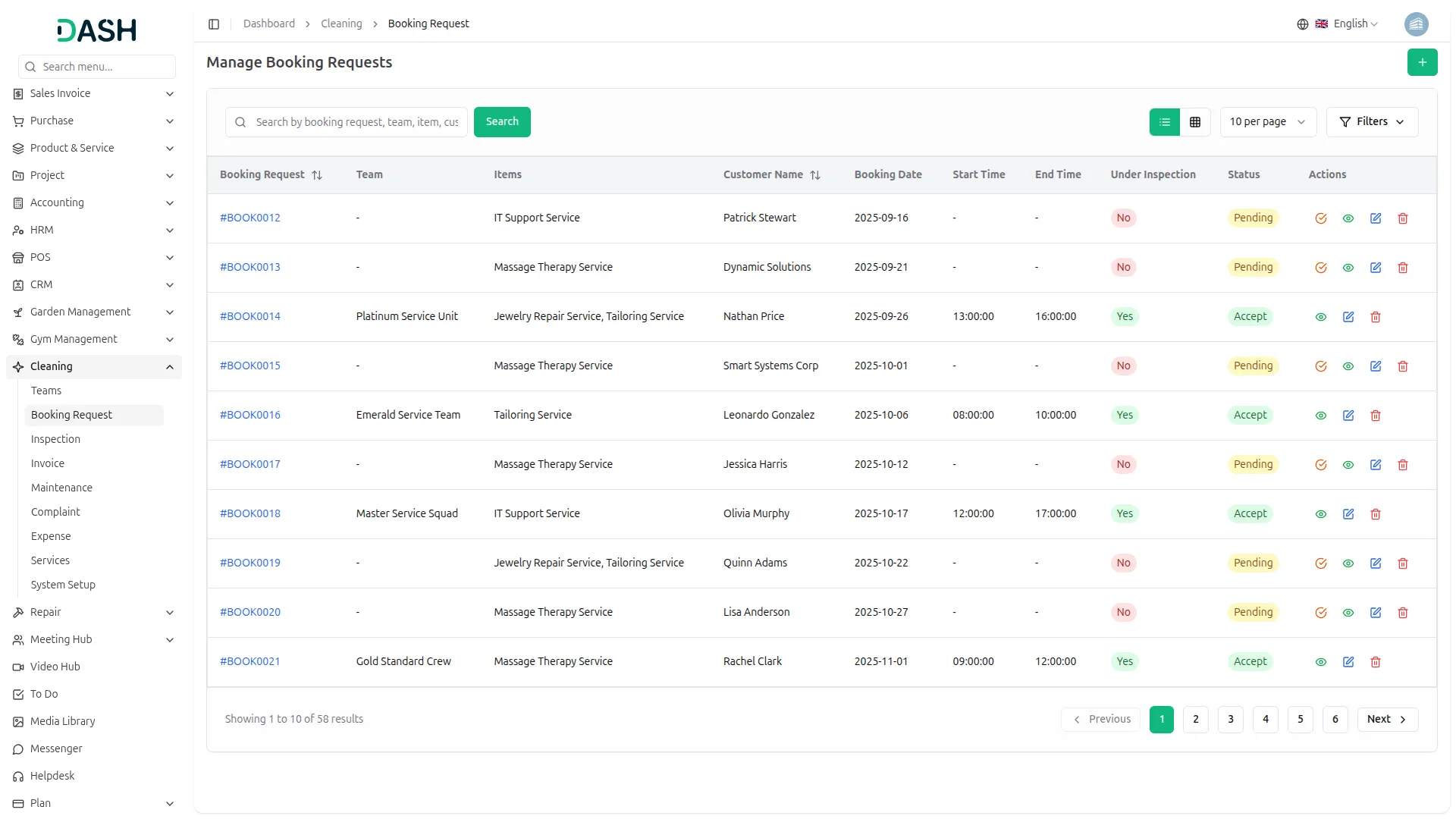Image resolution: width=1456 pixels, height=819 pixels.
Task: Delete booking #BOOK0020 using trash icon
Action: click(x=1403, y=613)
